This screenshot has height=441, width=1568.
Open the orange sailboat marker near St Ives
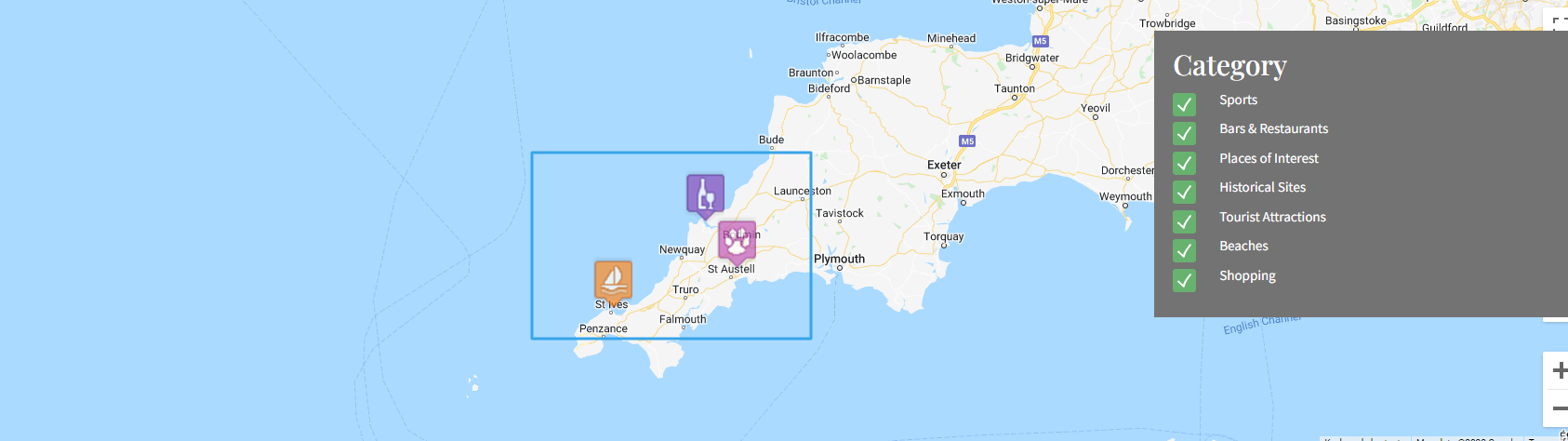click(x=613, y=282)
